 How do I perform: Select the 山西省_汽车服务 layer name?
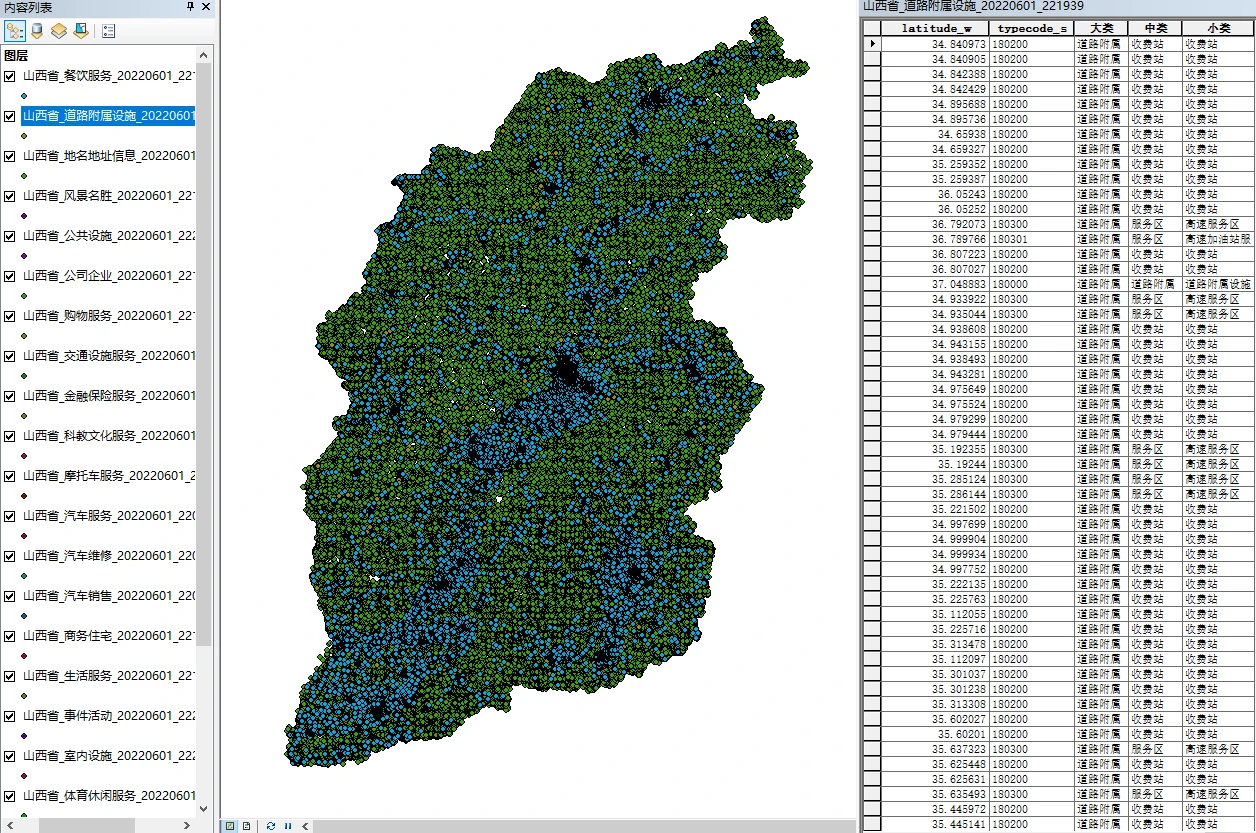(109, 516)
